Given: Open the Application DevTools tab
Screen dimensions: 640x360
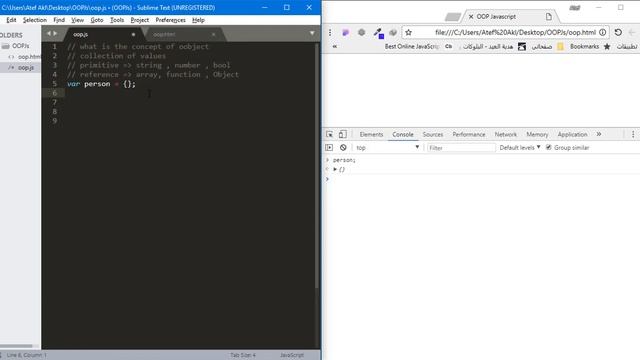Looking at the screenshot, I should click(572, 134).
